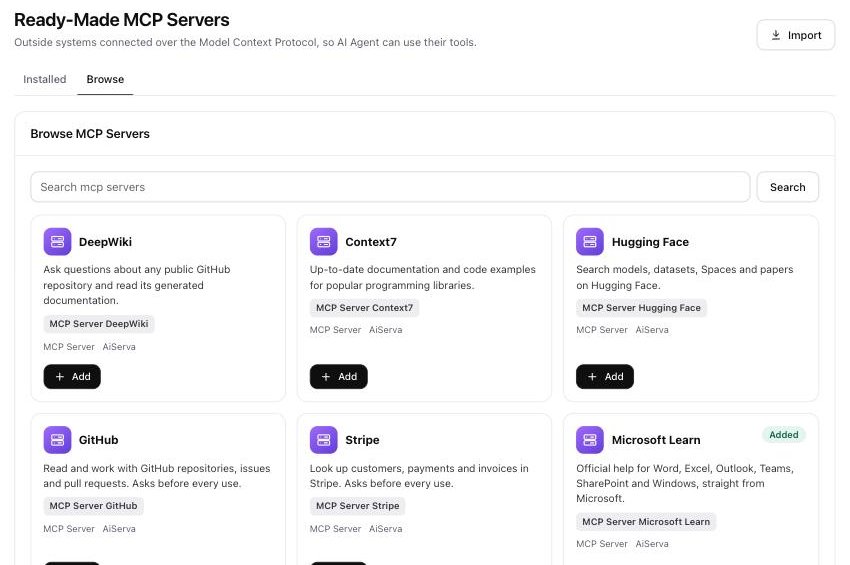Switch to the Installed tab
Screen dimensions: 850x565
point(44,79)
